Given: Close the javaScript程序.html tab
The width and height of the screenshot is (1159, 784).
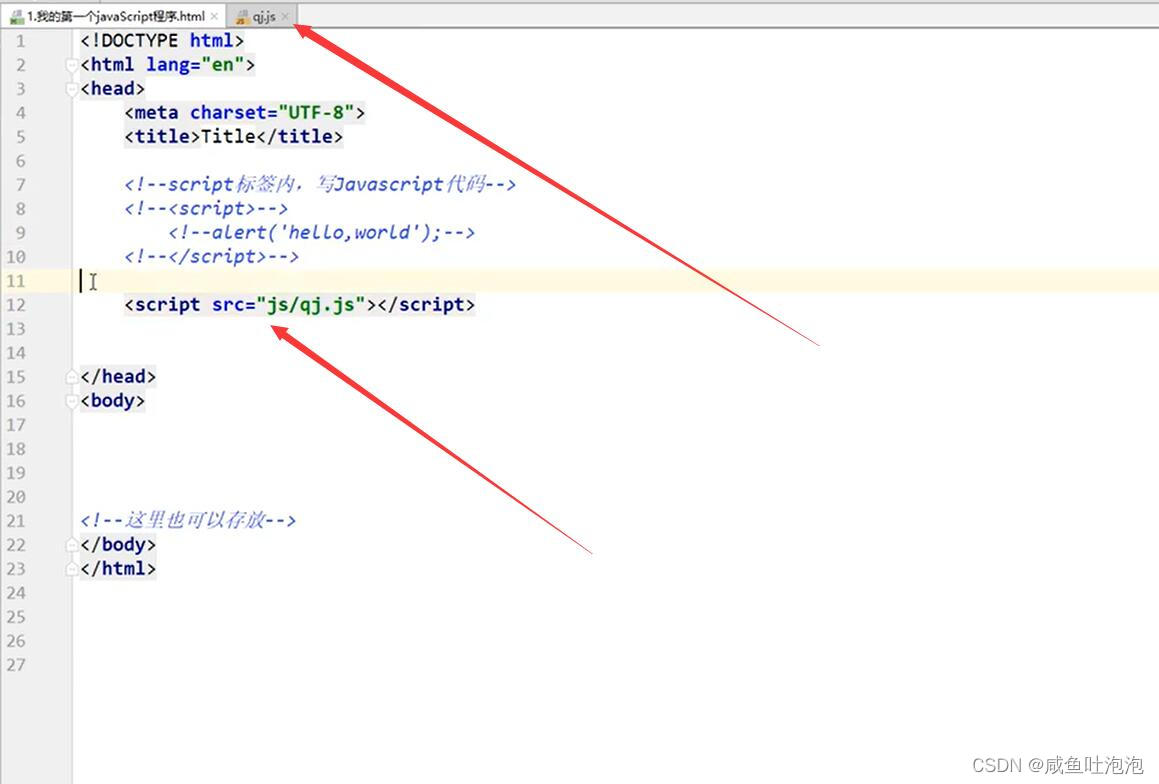Looking at the screenshot, I should pos(214,16).
